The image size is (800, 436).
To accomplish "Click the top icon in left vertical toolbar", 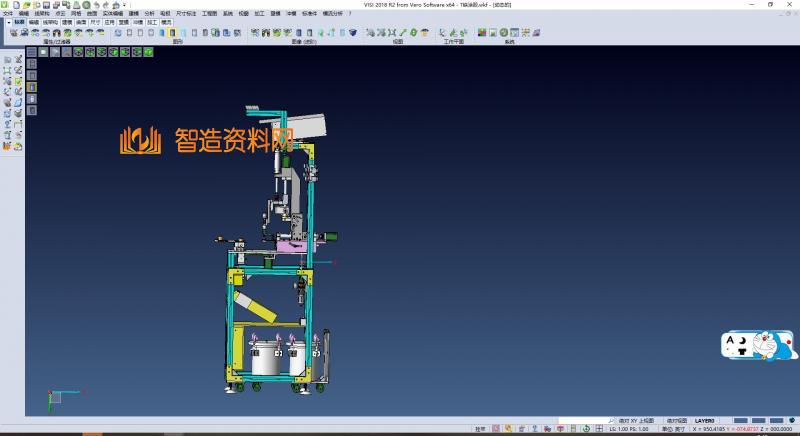I will pos(8,60).
